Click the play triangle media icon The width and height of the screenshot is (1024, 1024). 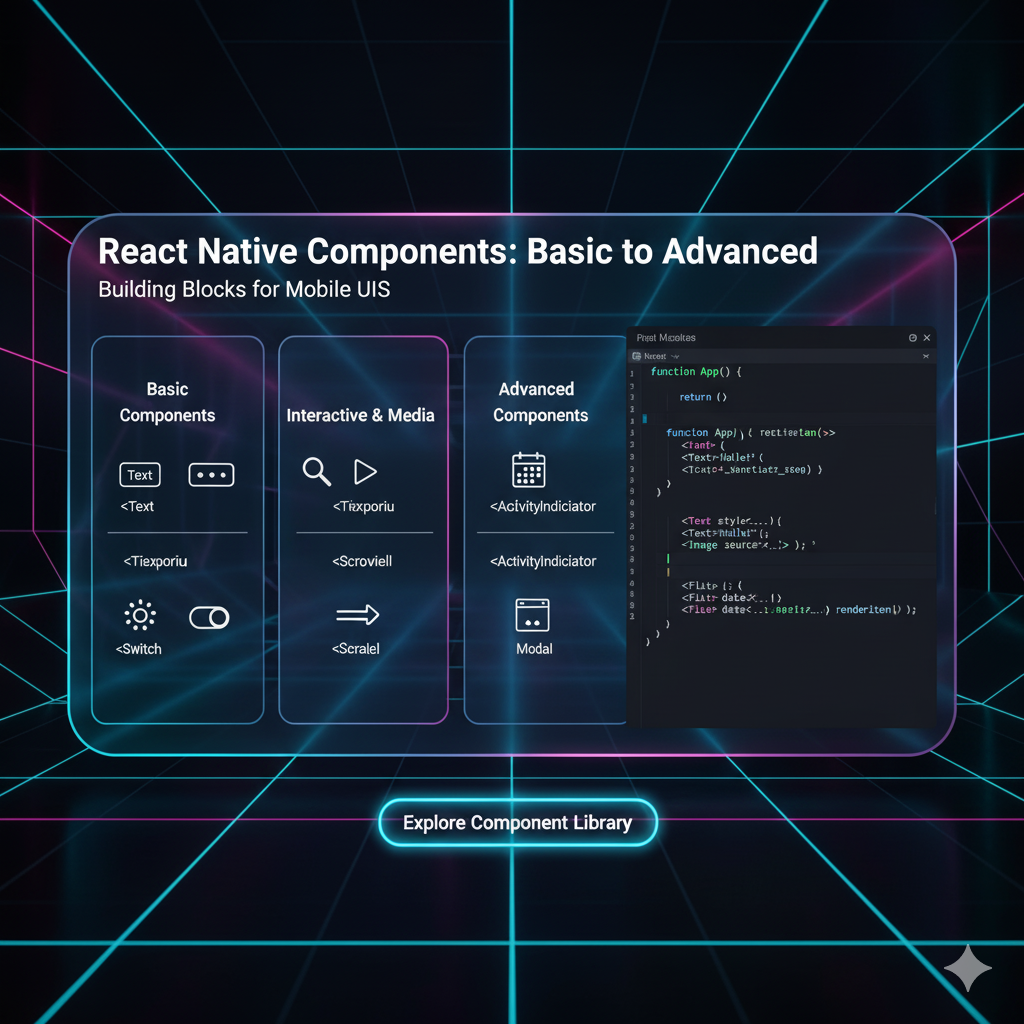[x=366, y=471]
